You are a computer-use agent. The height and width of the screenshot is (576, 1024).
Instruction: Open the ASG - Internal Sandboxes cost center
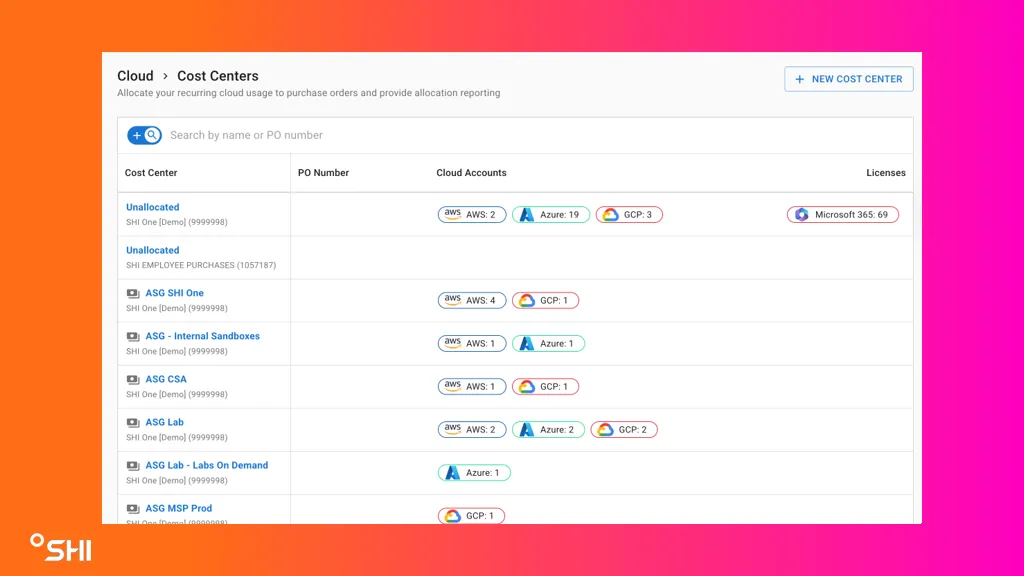click(202, 336)
